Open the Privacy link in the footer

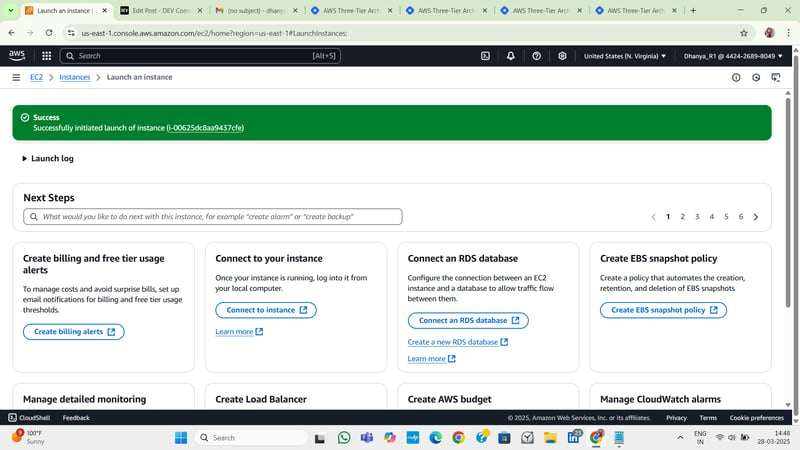point(676,418)
